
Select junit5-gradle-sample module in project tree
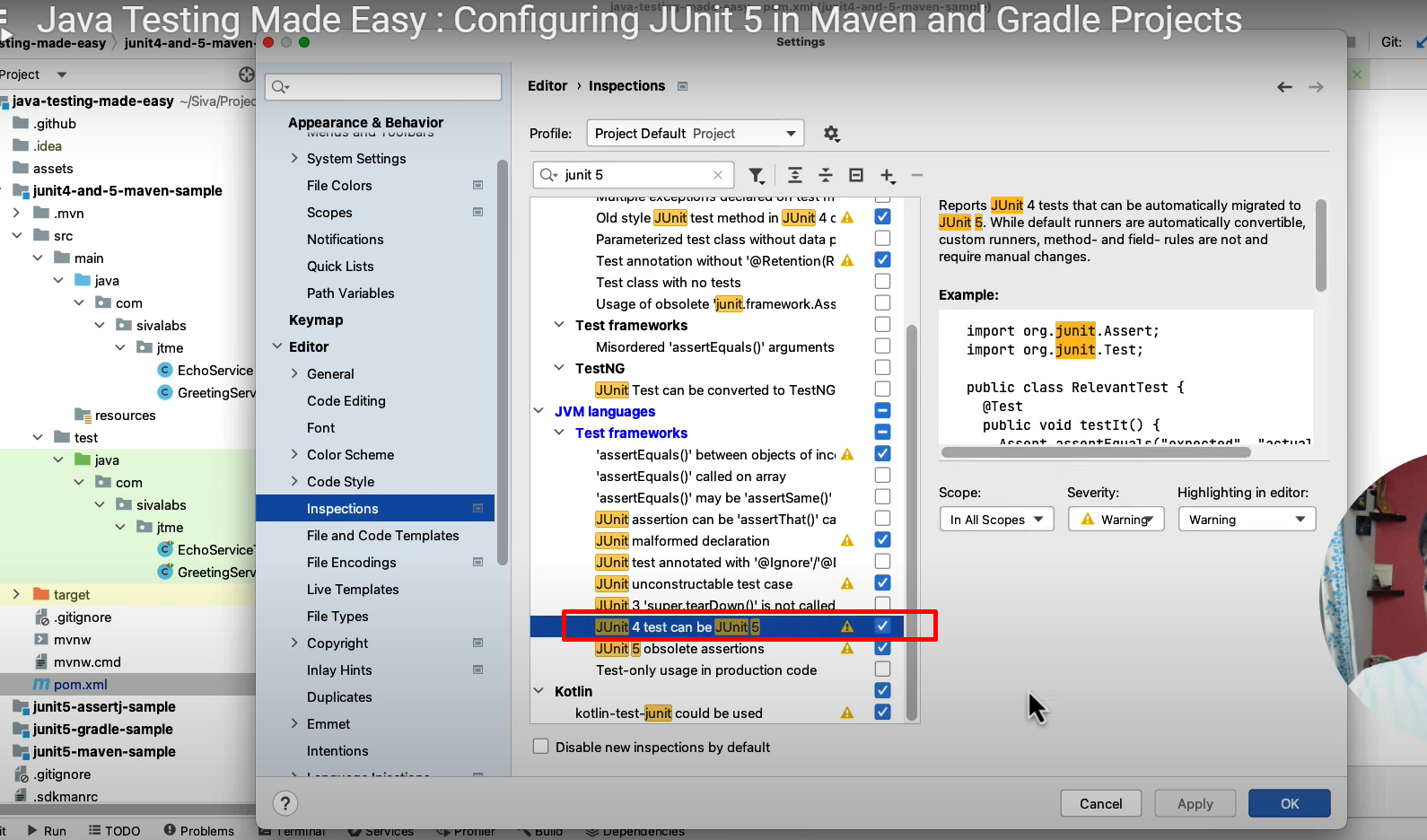102,729
